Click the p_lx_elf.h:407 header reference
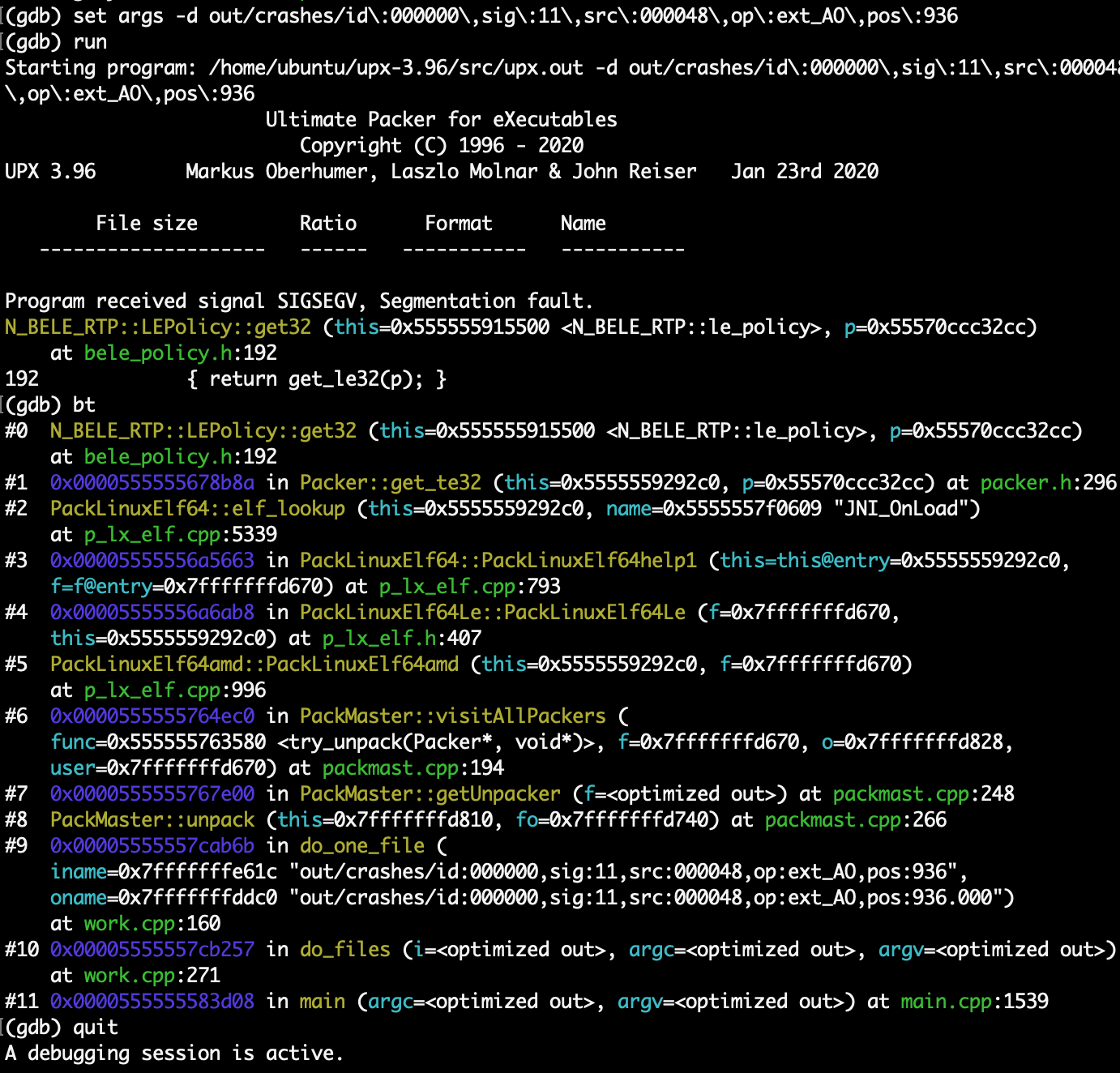 pos(401,639)
